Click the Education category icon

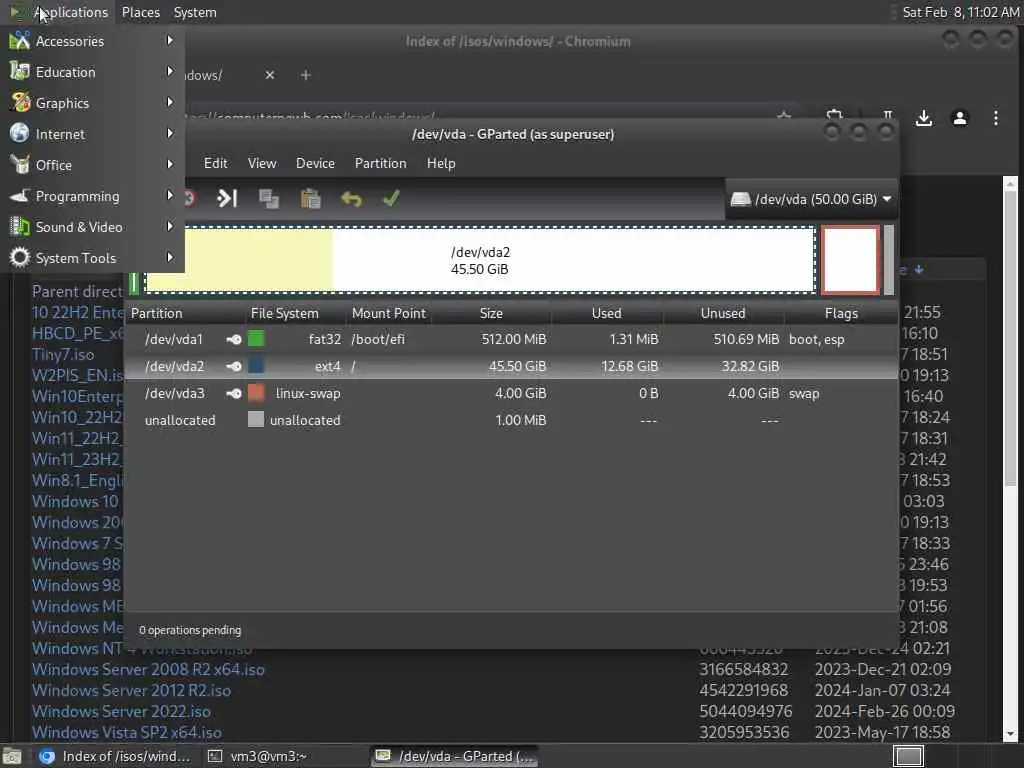[x=20, y=71]
